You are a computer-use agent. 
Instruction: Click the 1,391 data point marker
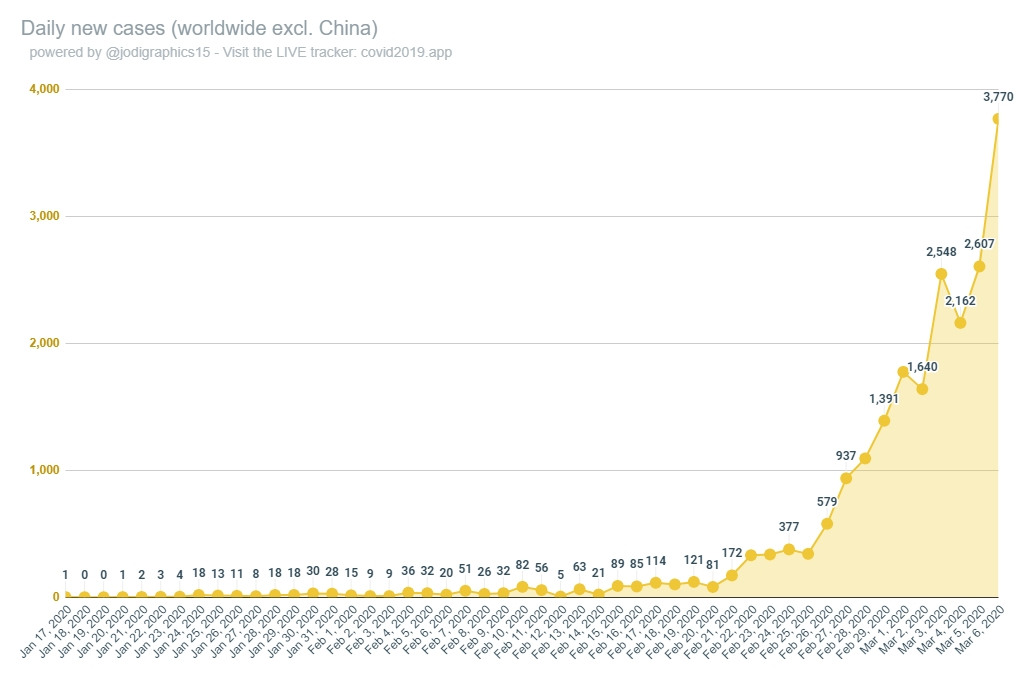[x=884, y=420]
